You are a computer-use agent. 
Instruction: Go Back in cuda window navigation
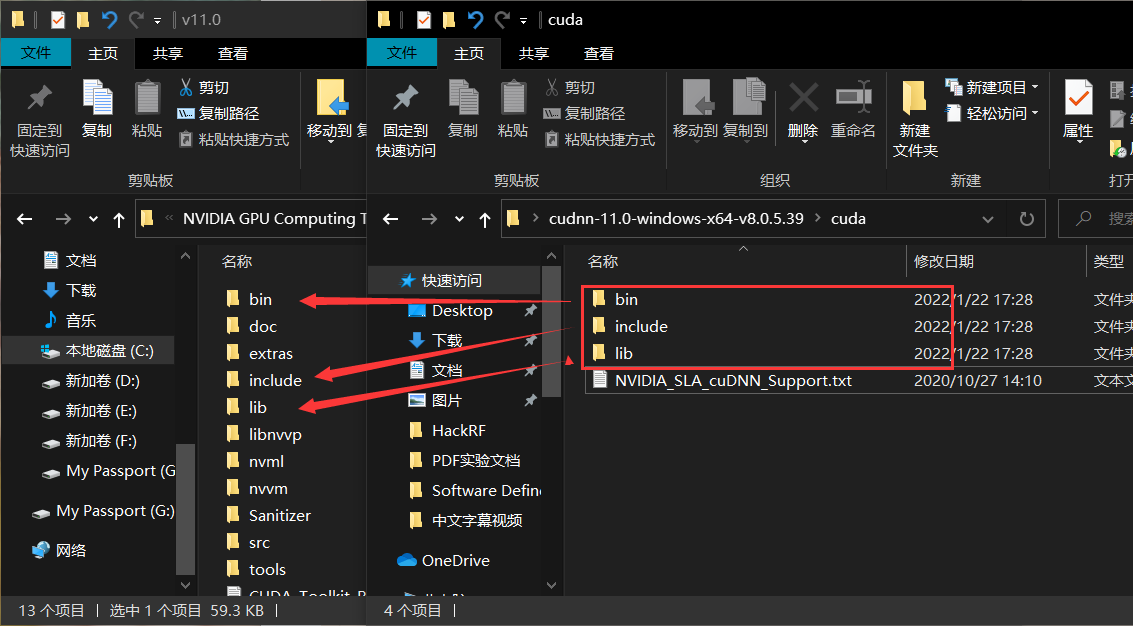pos(391,219)
